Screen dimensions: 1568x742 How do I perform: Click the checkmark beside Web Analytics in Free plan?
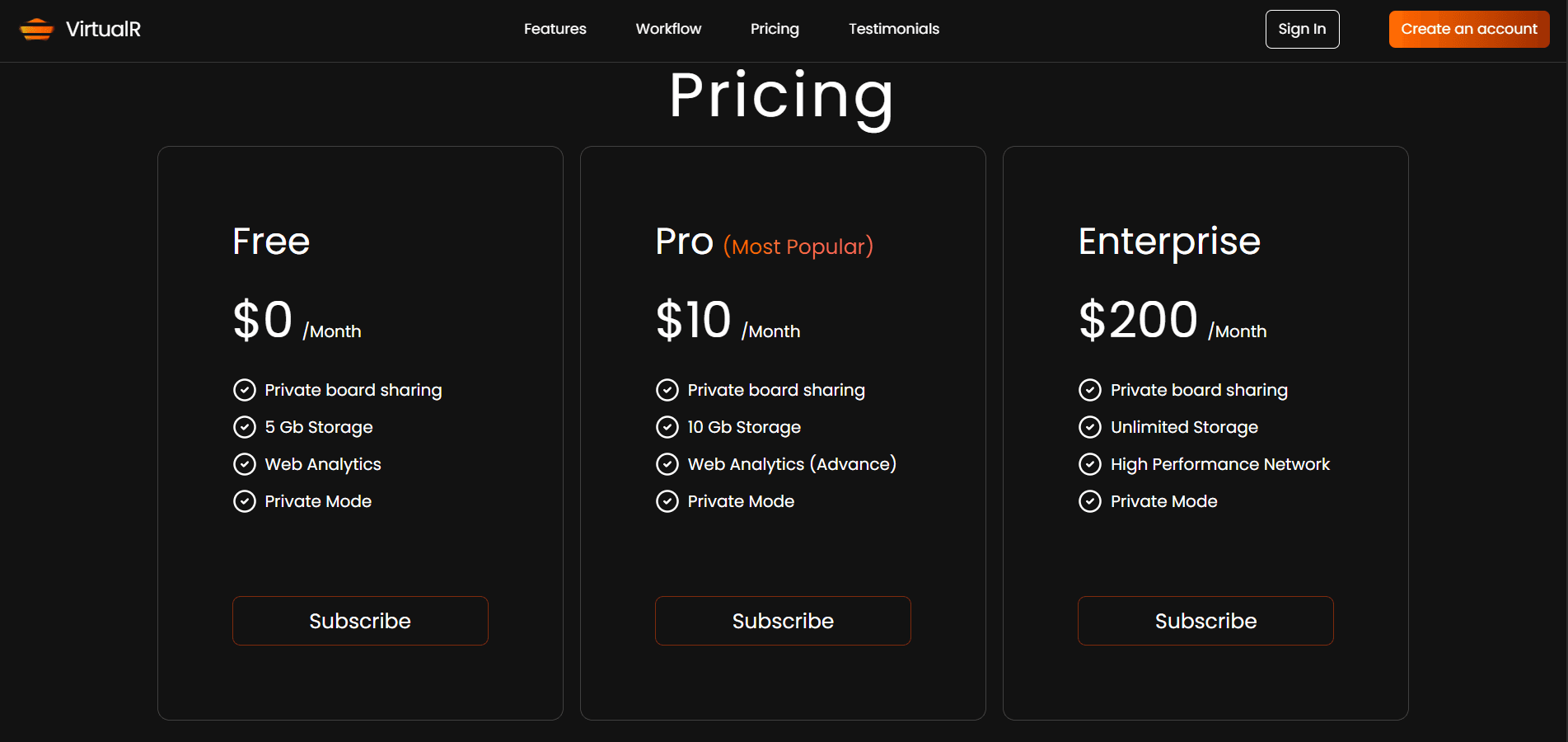(x=245, y=464)
